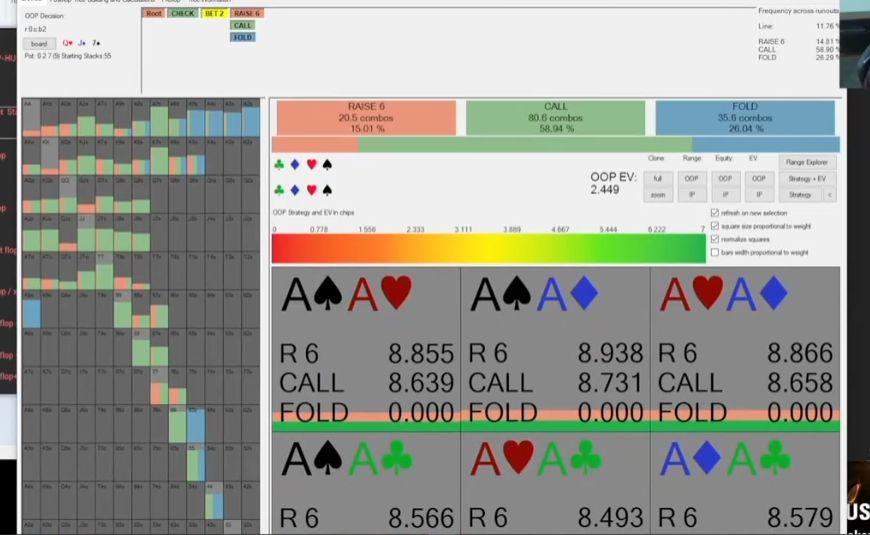Image resolution: width=870 pixels, height=535 pixels.
Task: Switch view to Strategy only
Action: [800, 195]
